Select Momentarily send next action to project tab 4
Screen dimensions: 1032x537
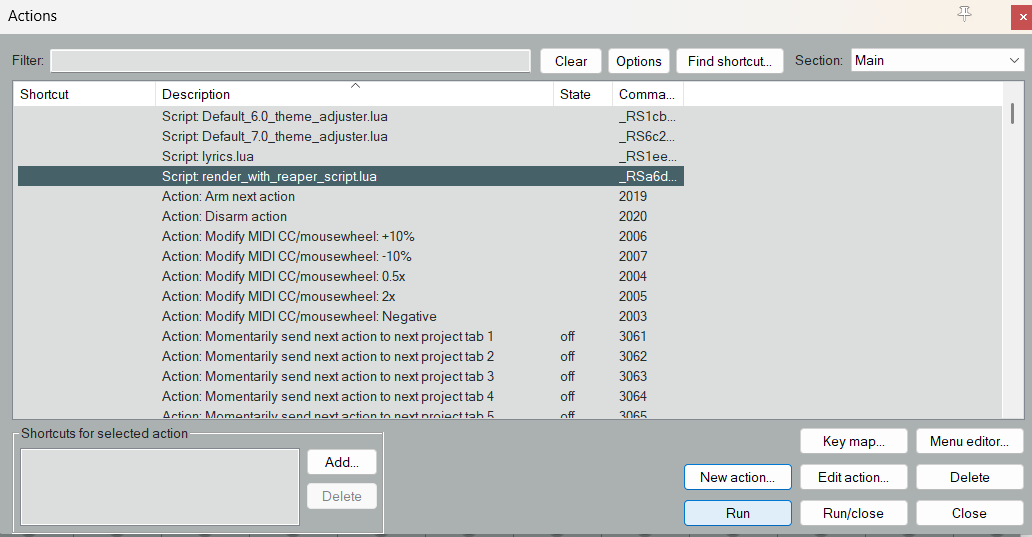tap(350, 396)
